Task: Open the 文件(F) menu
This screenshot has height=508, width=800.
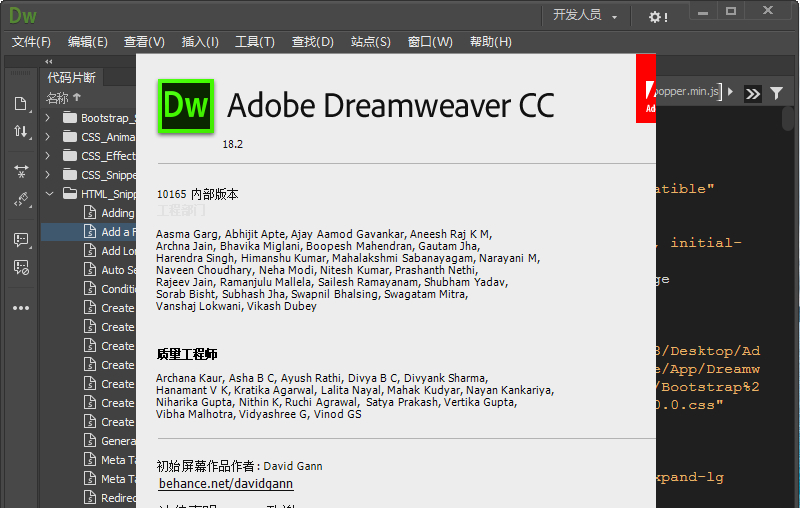Action: coord(31,42)
